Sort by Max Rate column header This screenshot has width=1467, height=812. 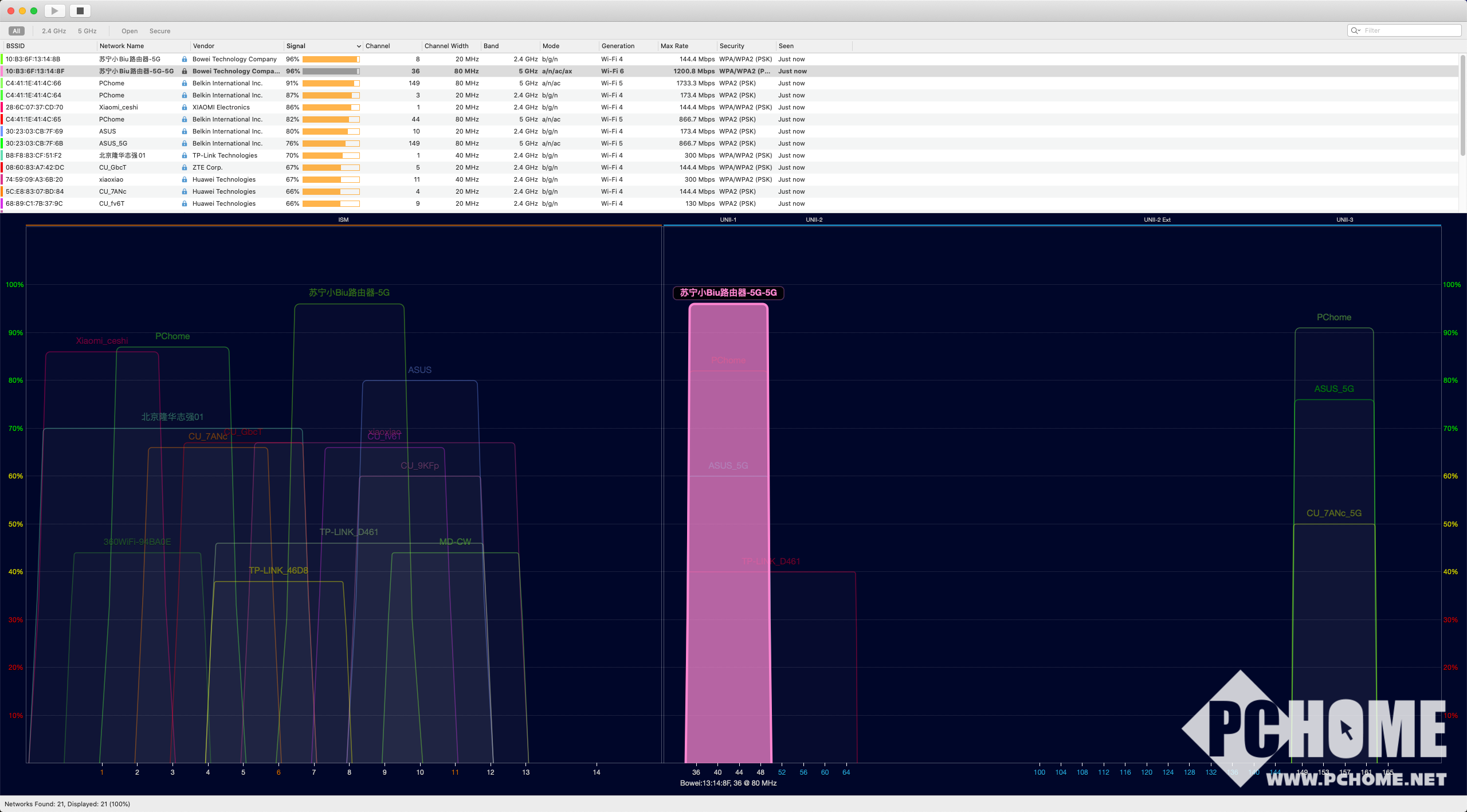tap(688, 46)
